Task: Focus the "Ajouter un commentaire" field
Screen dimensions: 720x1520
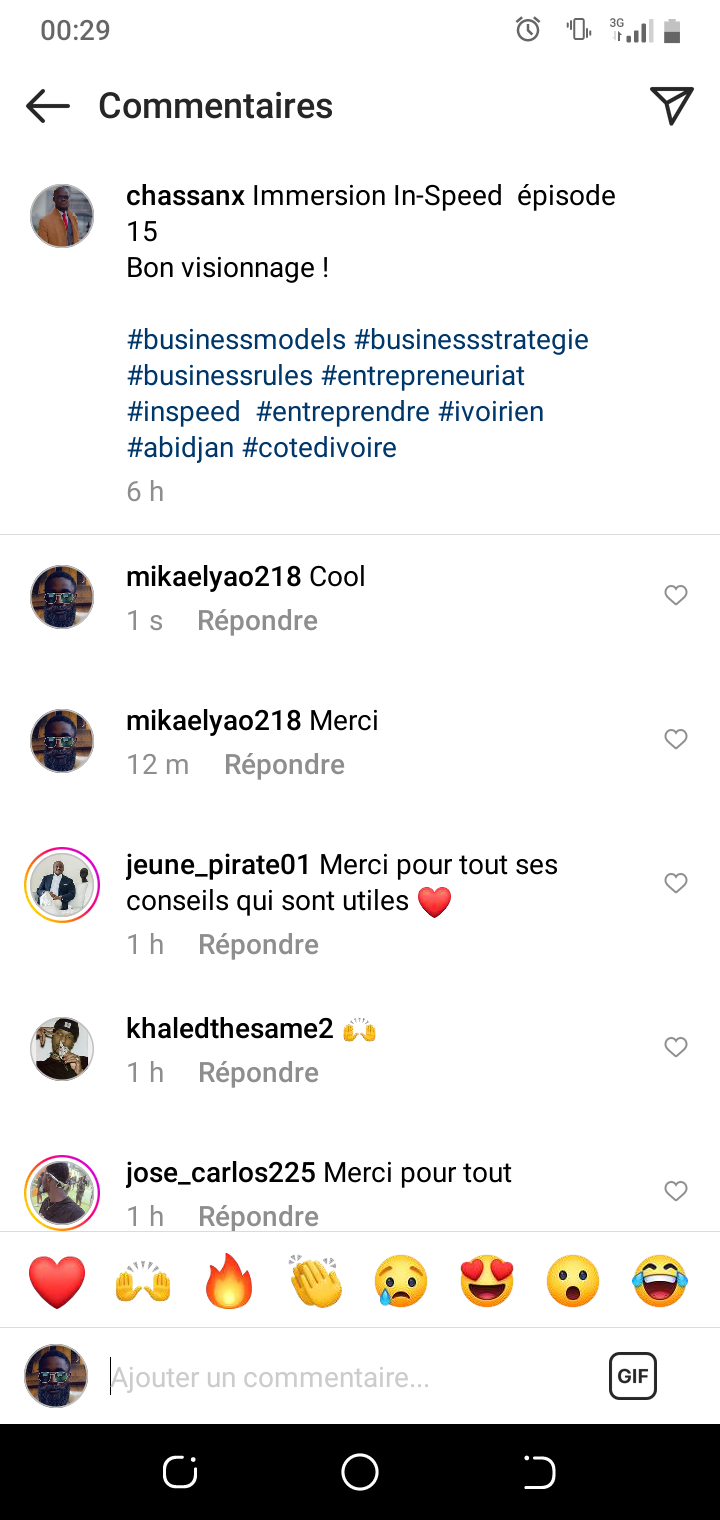Action: coord(350,1378)
